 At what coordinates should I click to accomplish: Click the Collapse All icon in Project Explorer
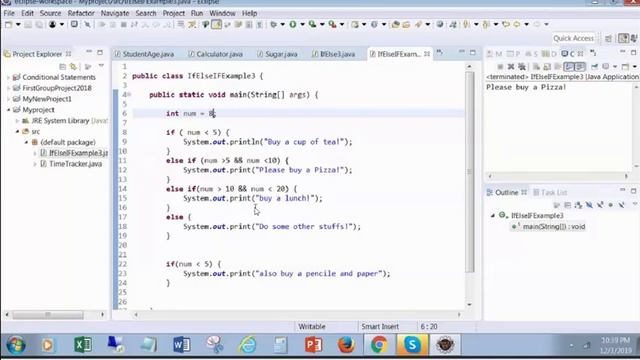pos(62,67)
